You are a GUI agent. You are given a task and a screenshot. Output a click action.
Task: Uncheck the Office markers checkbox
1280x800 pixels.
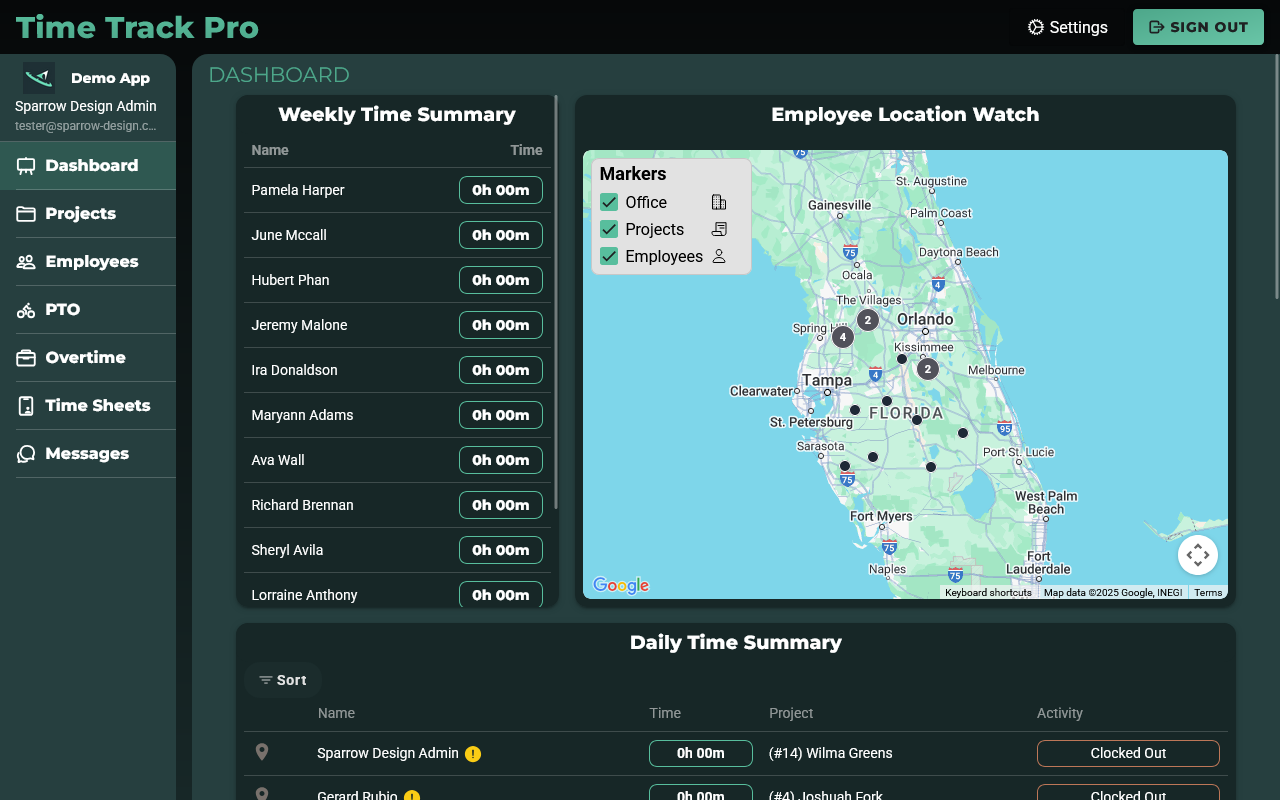point(609,202)
